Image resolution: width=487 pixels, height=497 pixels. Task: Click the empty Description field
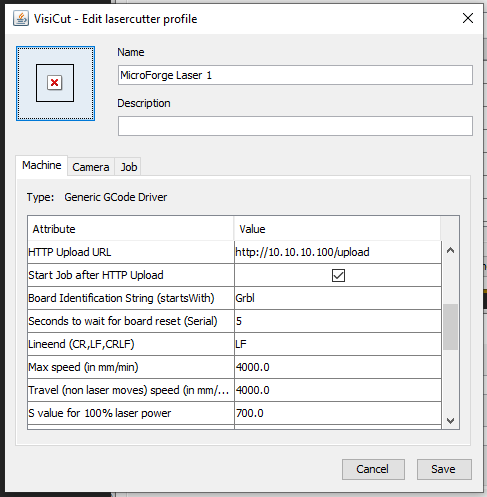coord(295,126)
